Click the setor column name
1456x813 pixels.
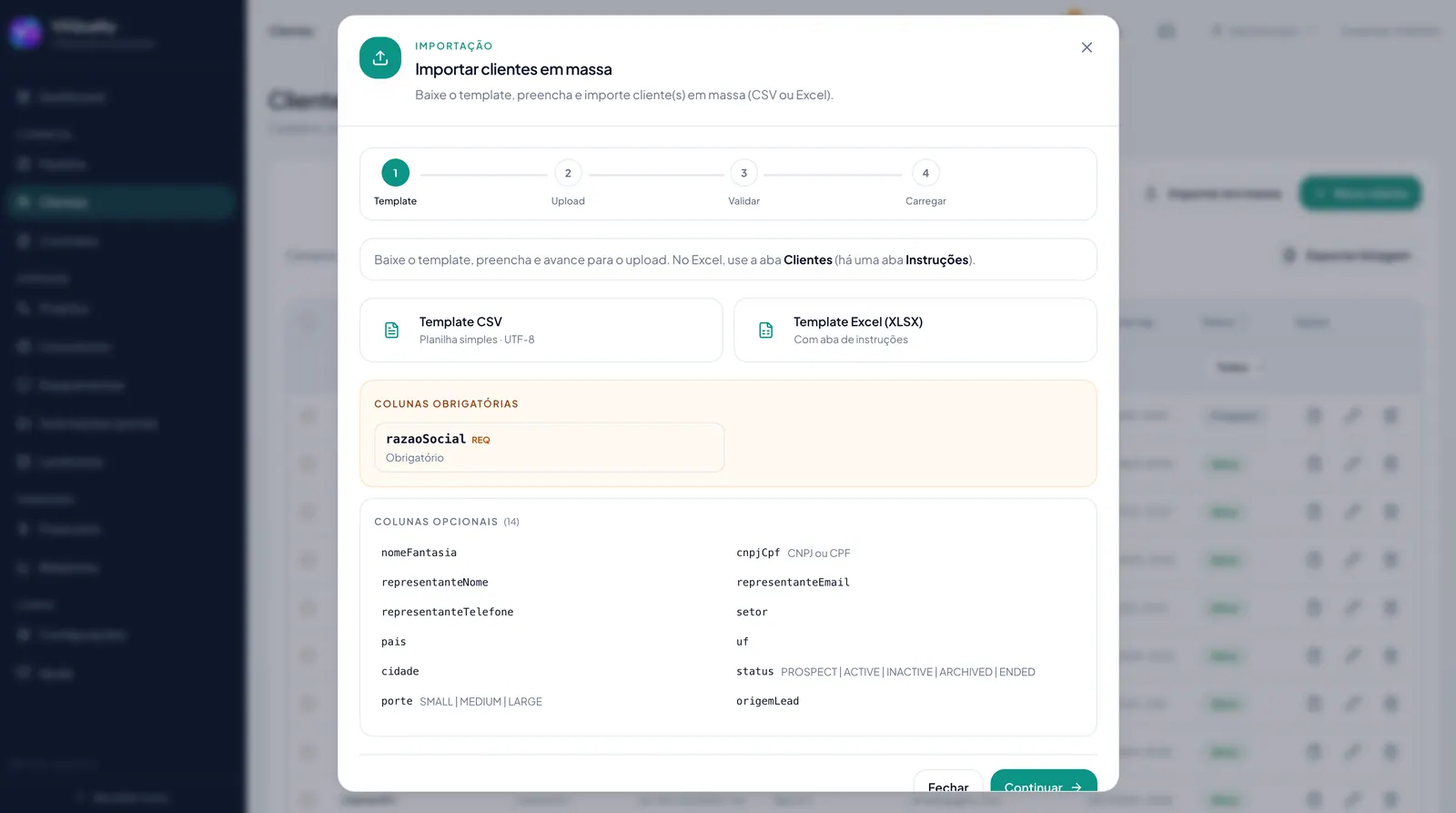tap(752, 613)
